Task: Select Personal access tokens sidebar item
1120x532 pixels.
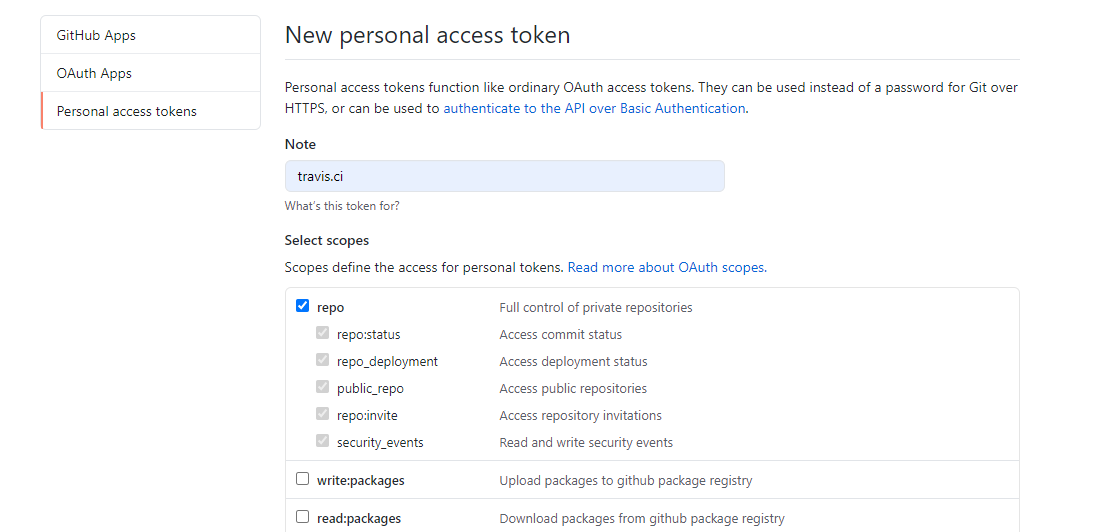Action: tap(127, 111)
